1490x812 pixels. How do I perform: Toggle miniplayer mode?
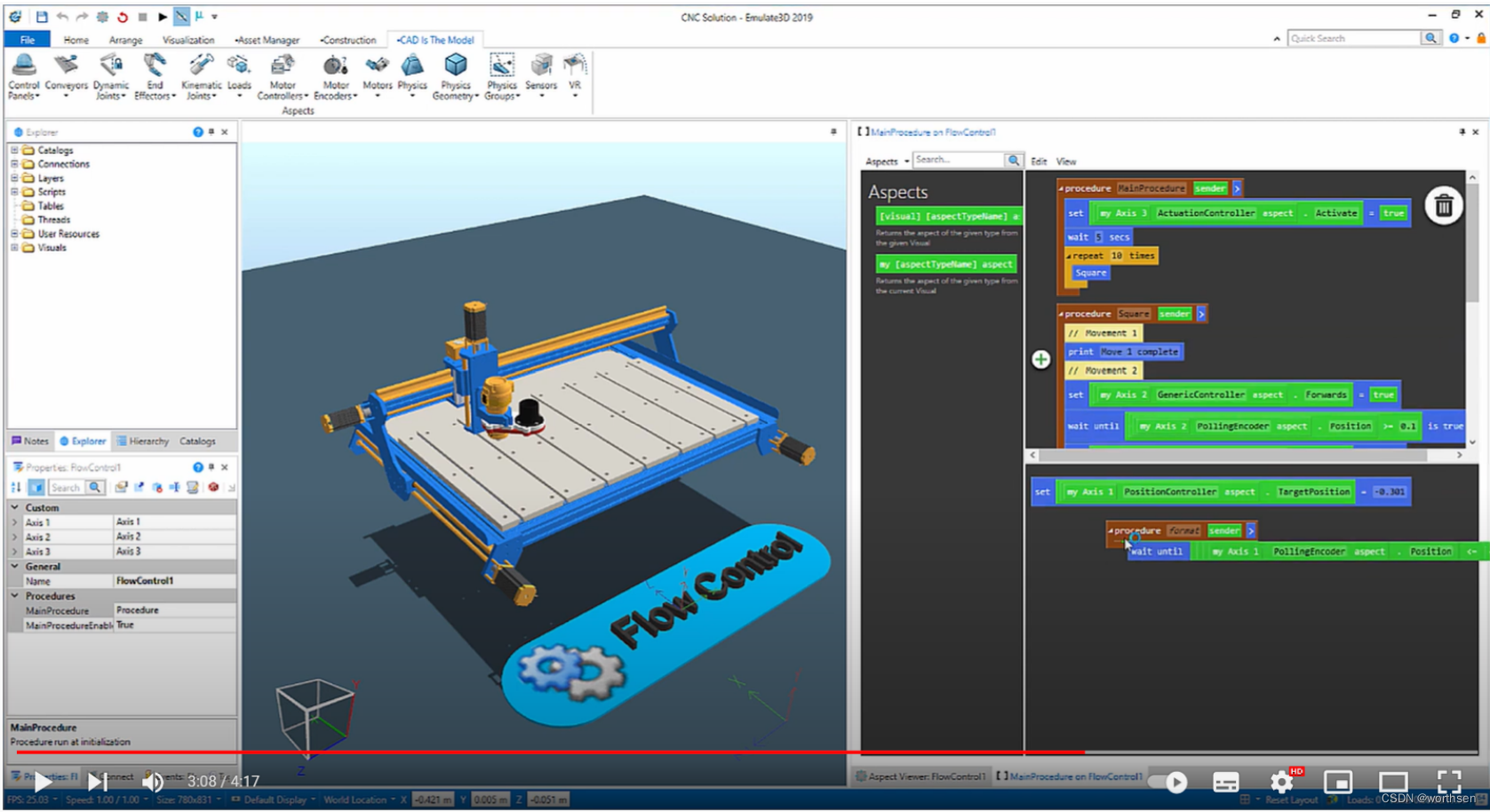1337,782
